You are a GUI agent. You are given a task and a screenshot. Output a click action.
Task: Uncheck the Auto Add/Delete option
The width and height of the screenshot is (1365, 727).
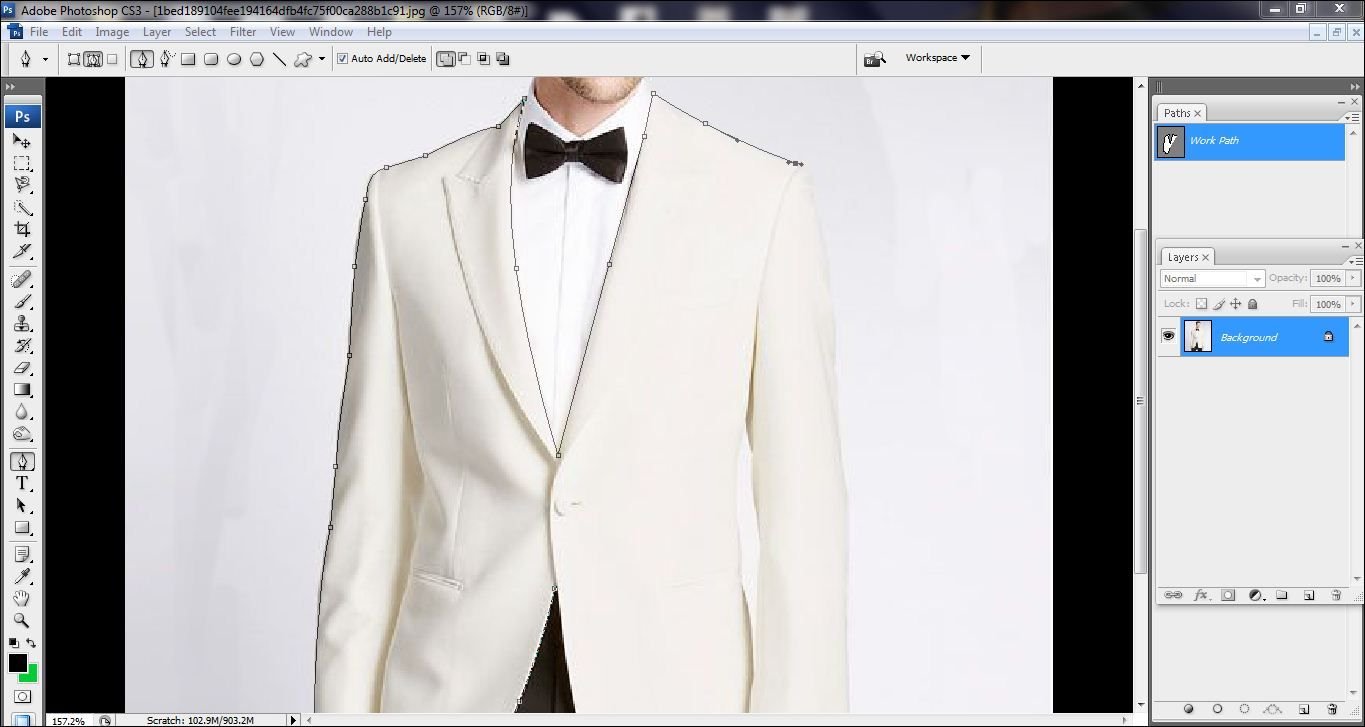click(342, 58)
